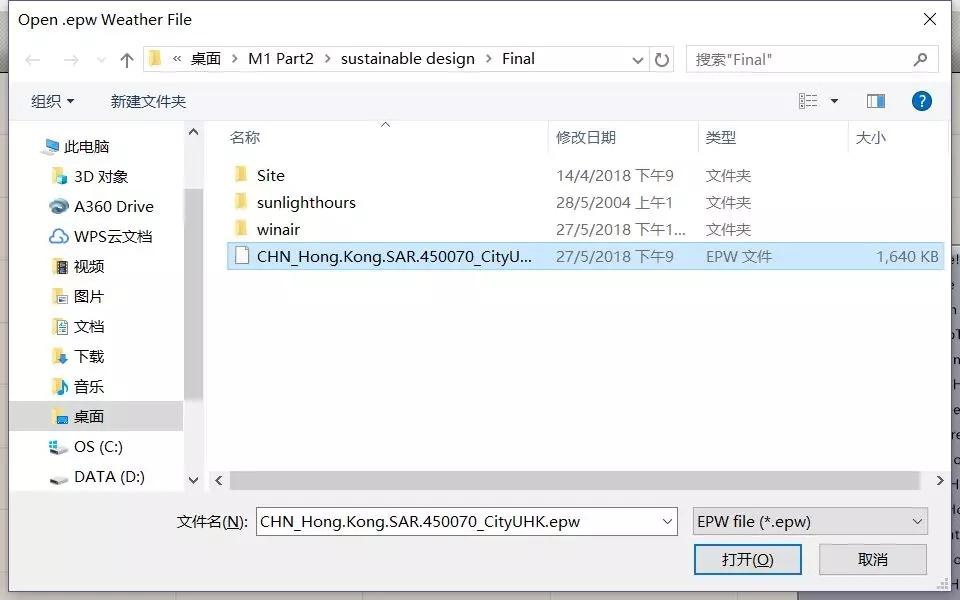Click the address bar folder icon
This screenshot has height=600, width=960.
pyautogui.click(x=155, y=59)
